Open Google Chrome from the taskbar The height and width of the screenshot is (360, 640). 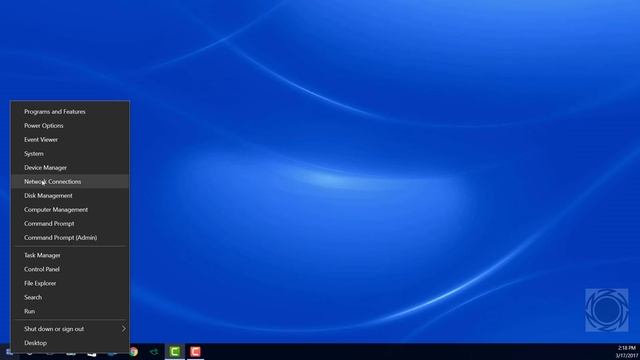133,351
